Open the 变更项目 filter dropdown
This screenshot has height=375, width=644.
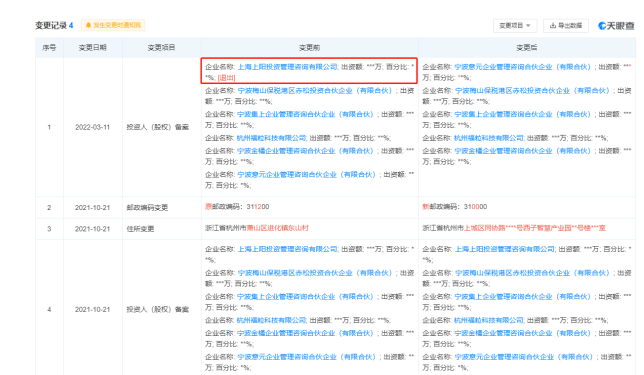(x=515, y=25)
